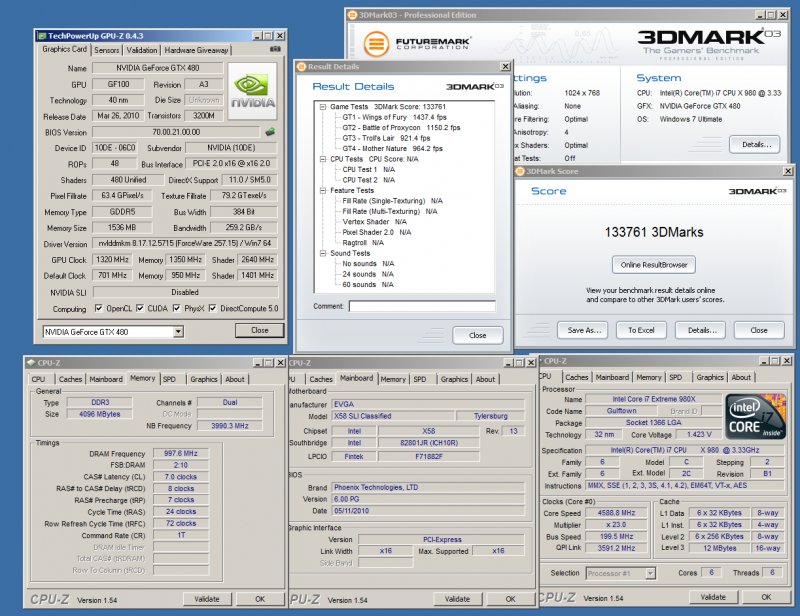Click the X58 SLI Classified model value
The height and width of the screenshot is (616, 800).
click(392, 416)
